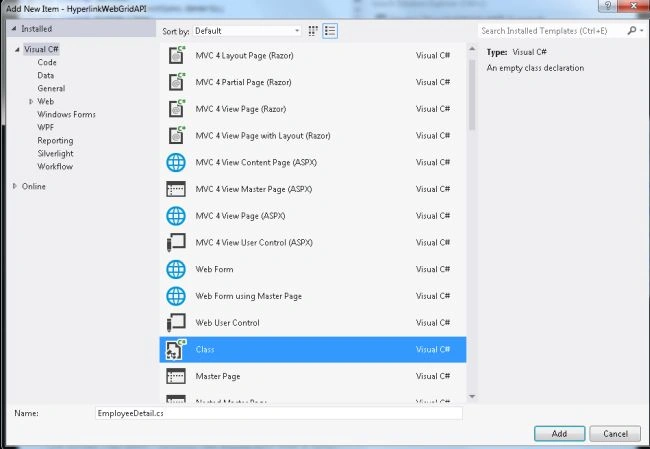Open search options dropdown arrow
This screenshot has width=650, height=449.
point(642,31)
